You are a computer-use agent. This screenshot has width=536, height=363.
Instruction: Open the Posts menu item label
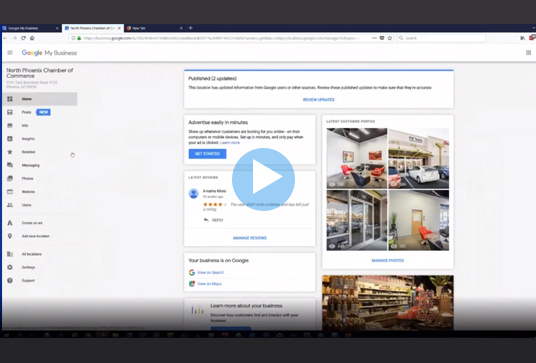pos(26,112)
